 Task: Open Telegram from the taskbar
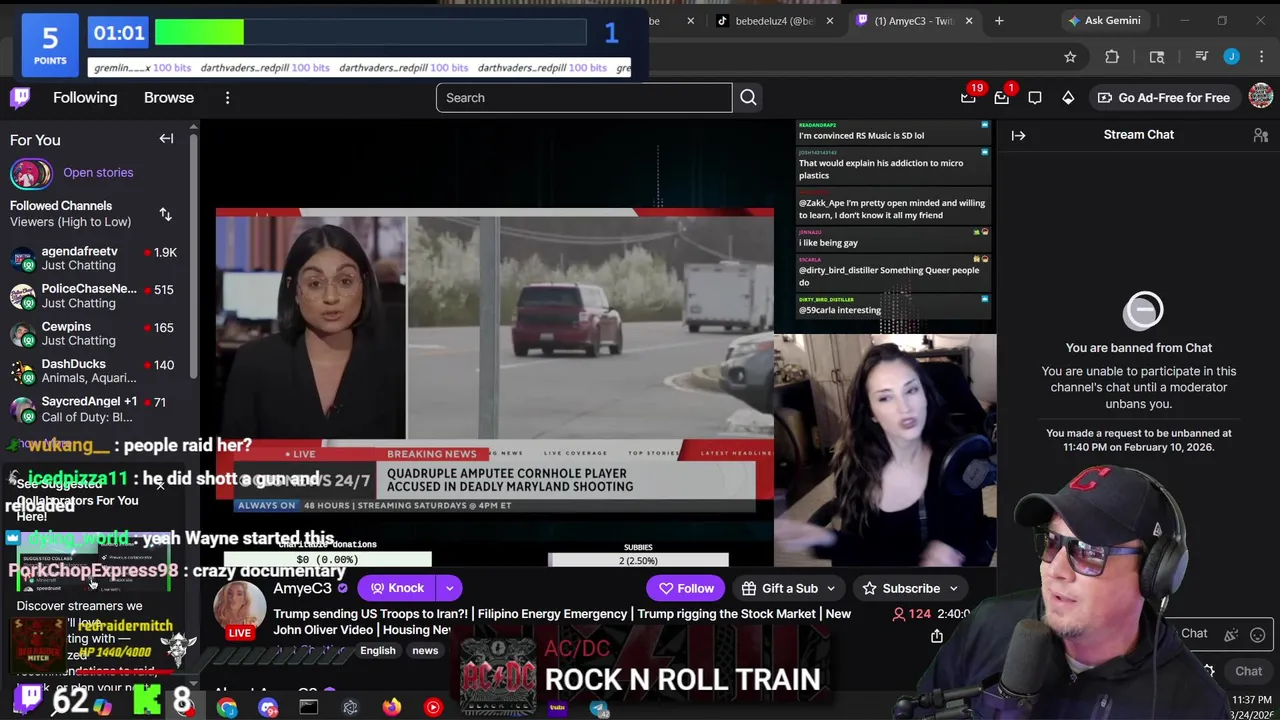coord(599,708)
